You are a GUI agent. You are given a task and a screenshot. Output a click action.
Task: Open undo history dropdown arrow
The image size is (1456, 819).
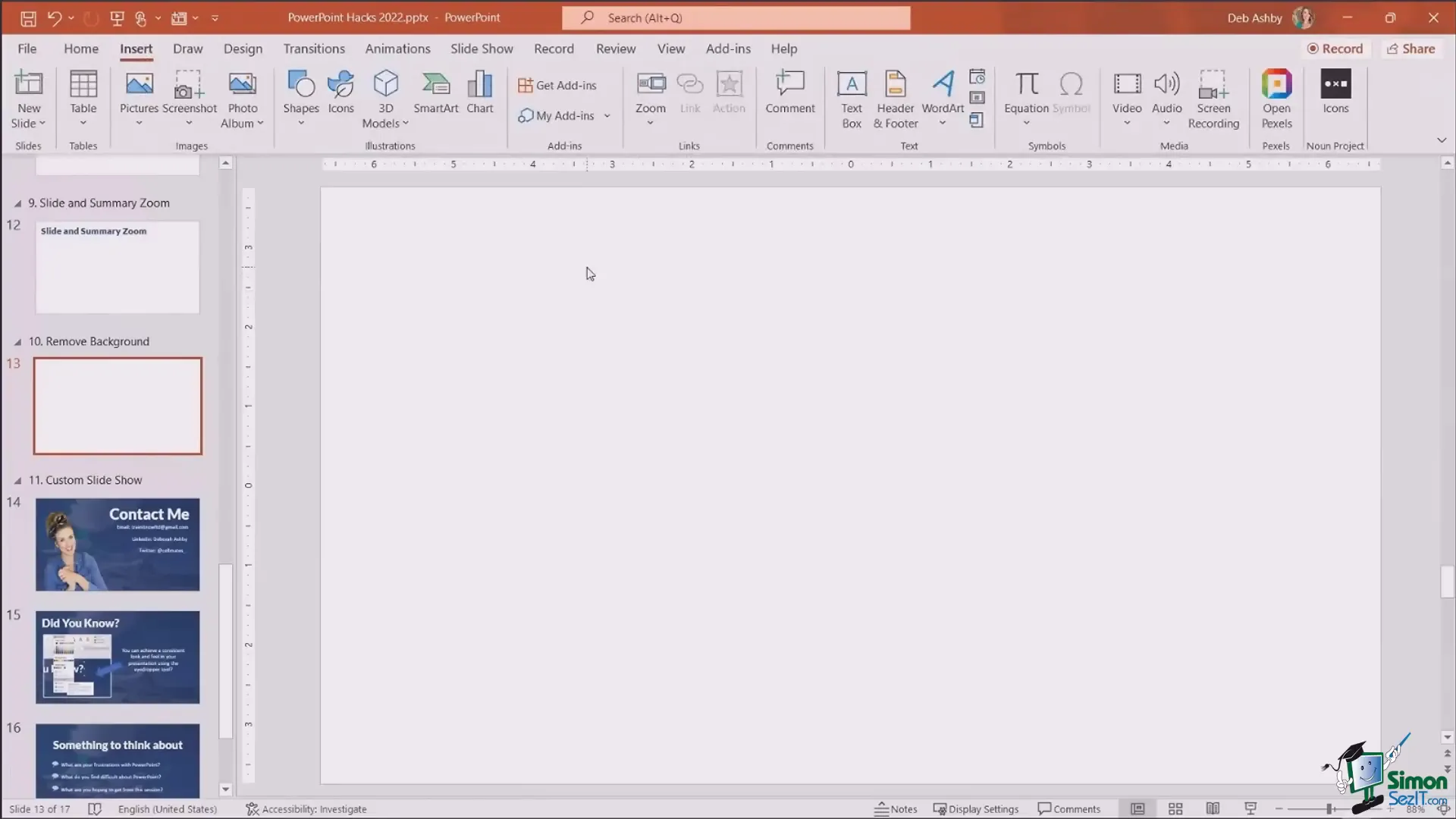(x=71, y=18)
